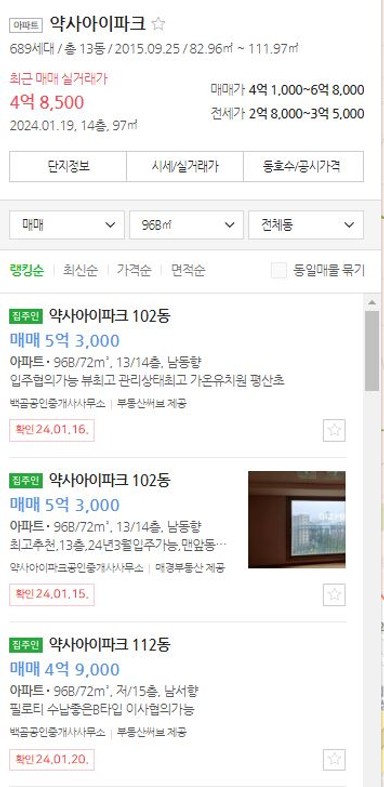The width and height of the screenshot is (384, 787).
Task: Bookmark second 102동 listing star icon
Action: tap(334, 595)
